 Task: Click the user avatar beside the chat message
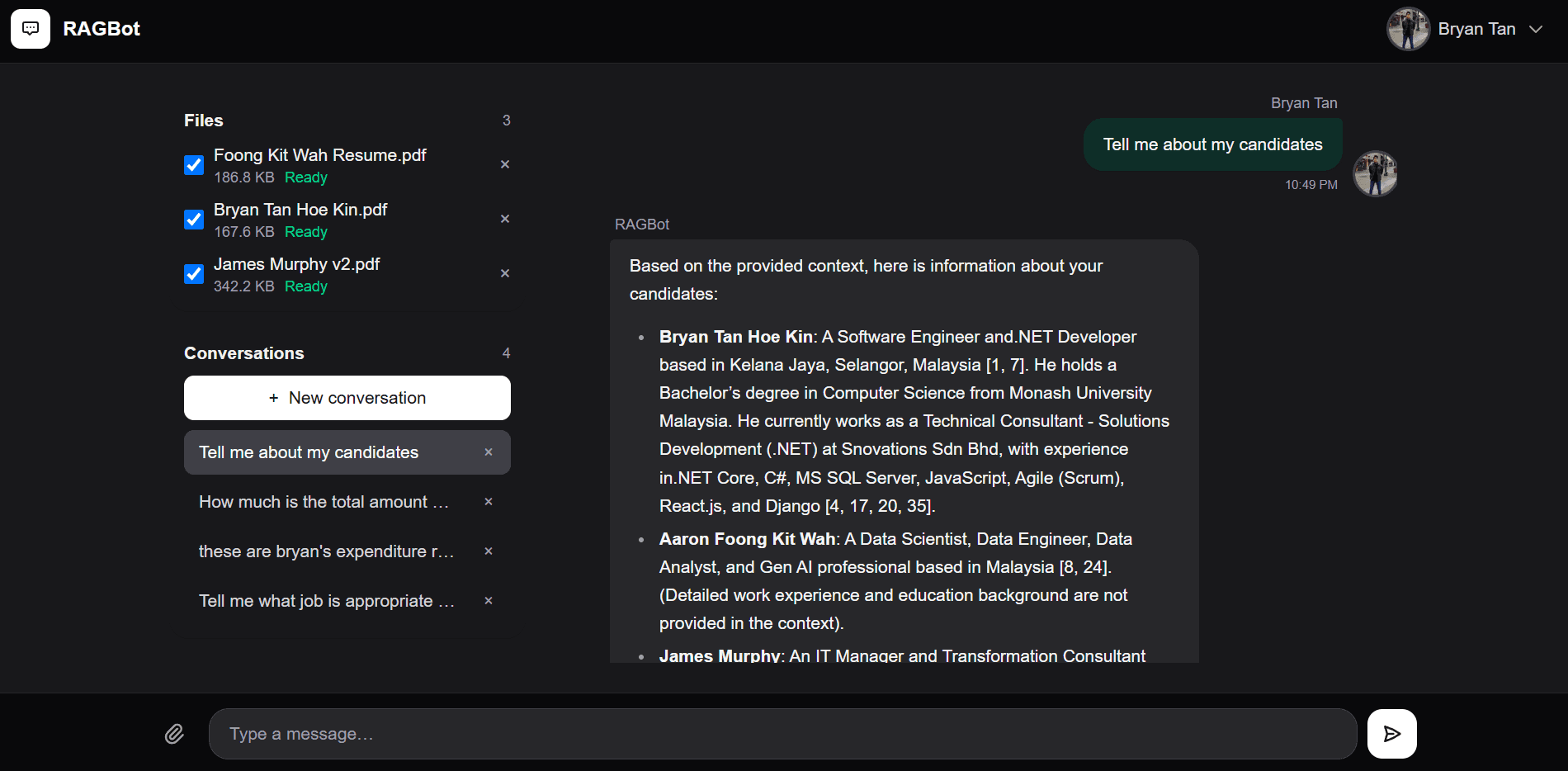(x=1375, y=174)
